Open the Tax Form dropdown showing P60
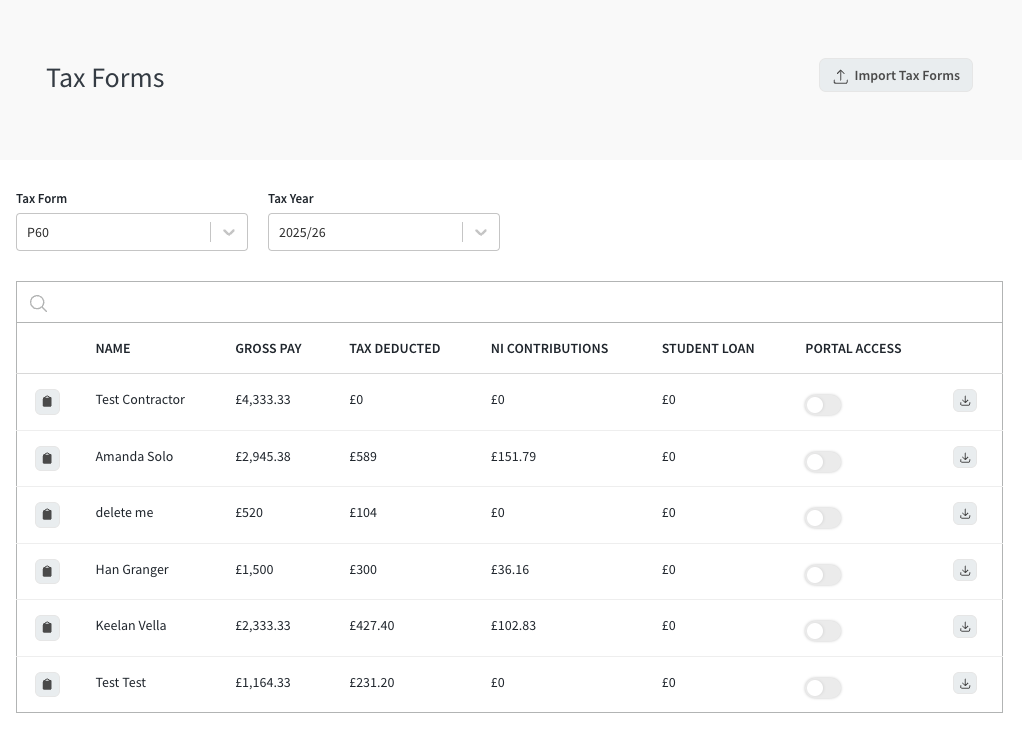 132,232
